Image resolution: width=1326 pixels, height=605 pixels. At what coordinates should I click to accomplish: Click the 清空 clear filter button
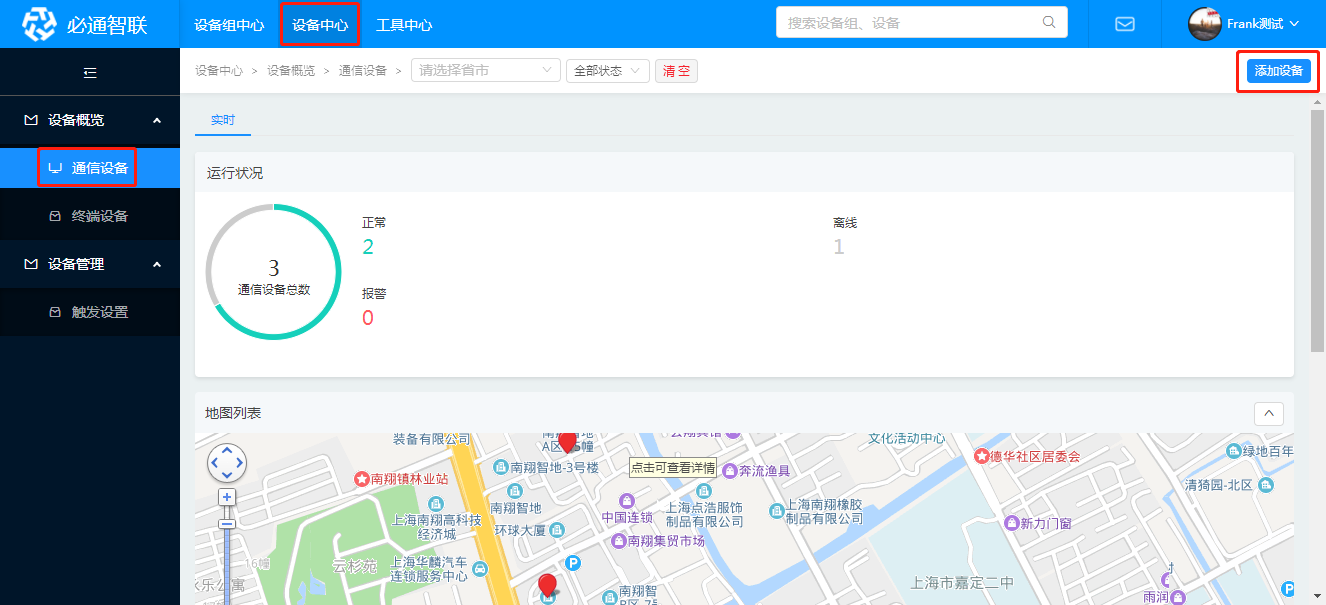click(676, 71)
